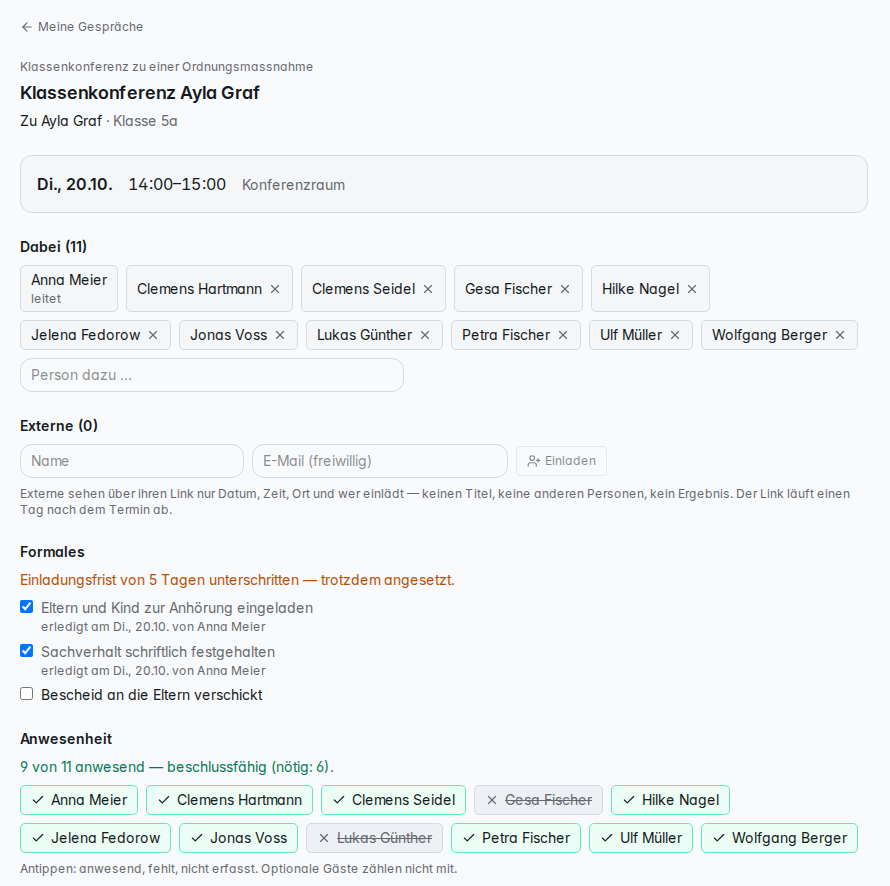Remove Clemens Hartmann from participants

click(275, 289)
